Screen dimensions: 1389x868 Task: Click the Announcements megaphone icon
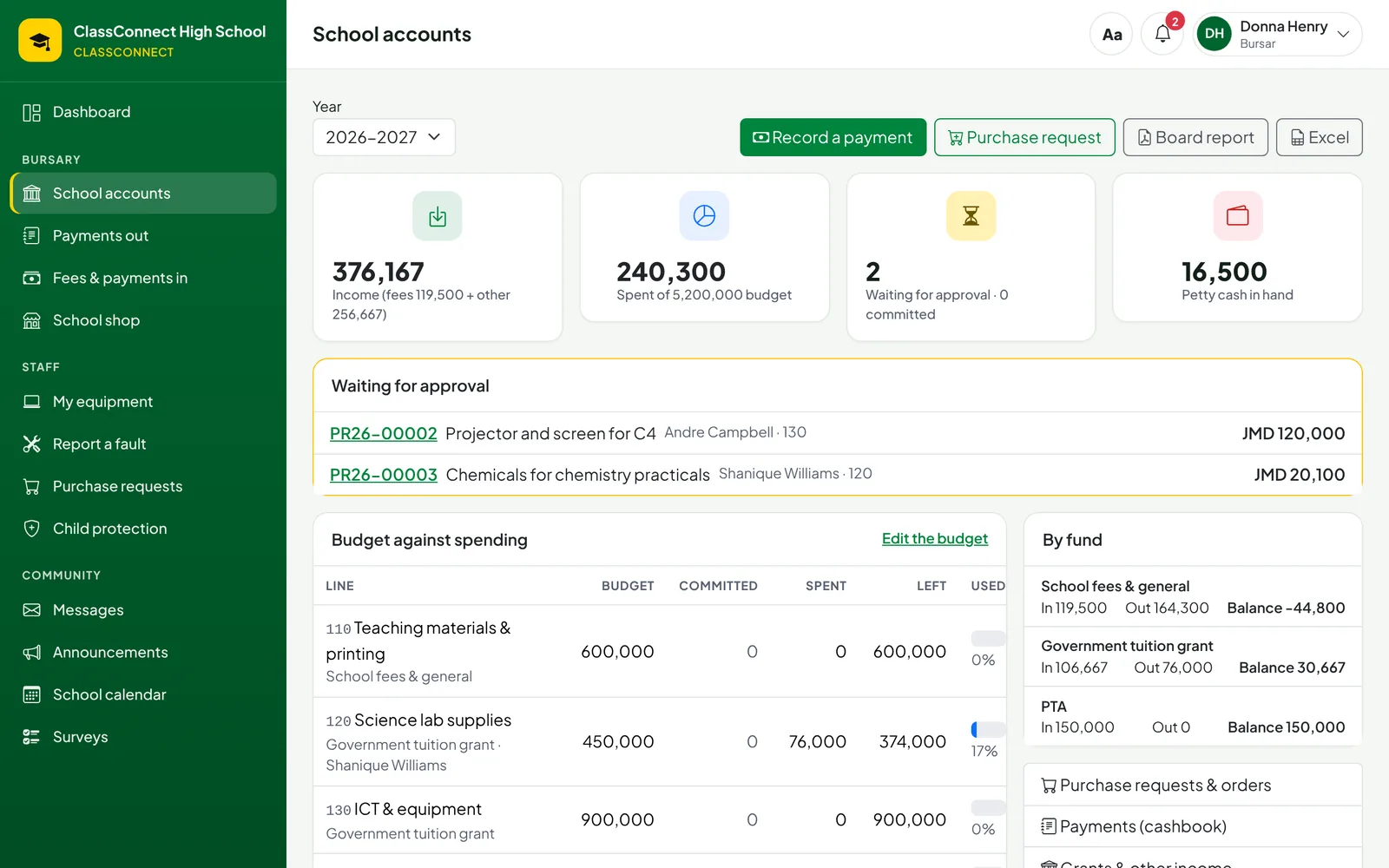[x=32, y=652]
